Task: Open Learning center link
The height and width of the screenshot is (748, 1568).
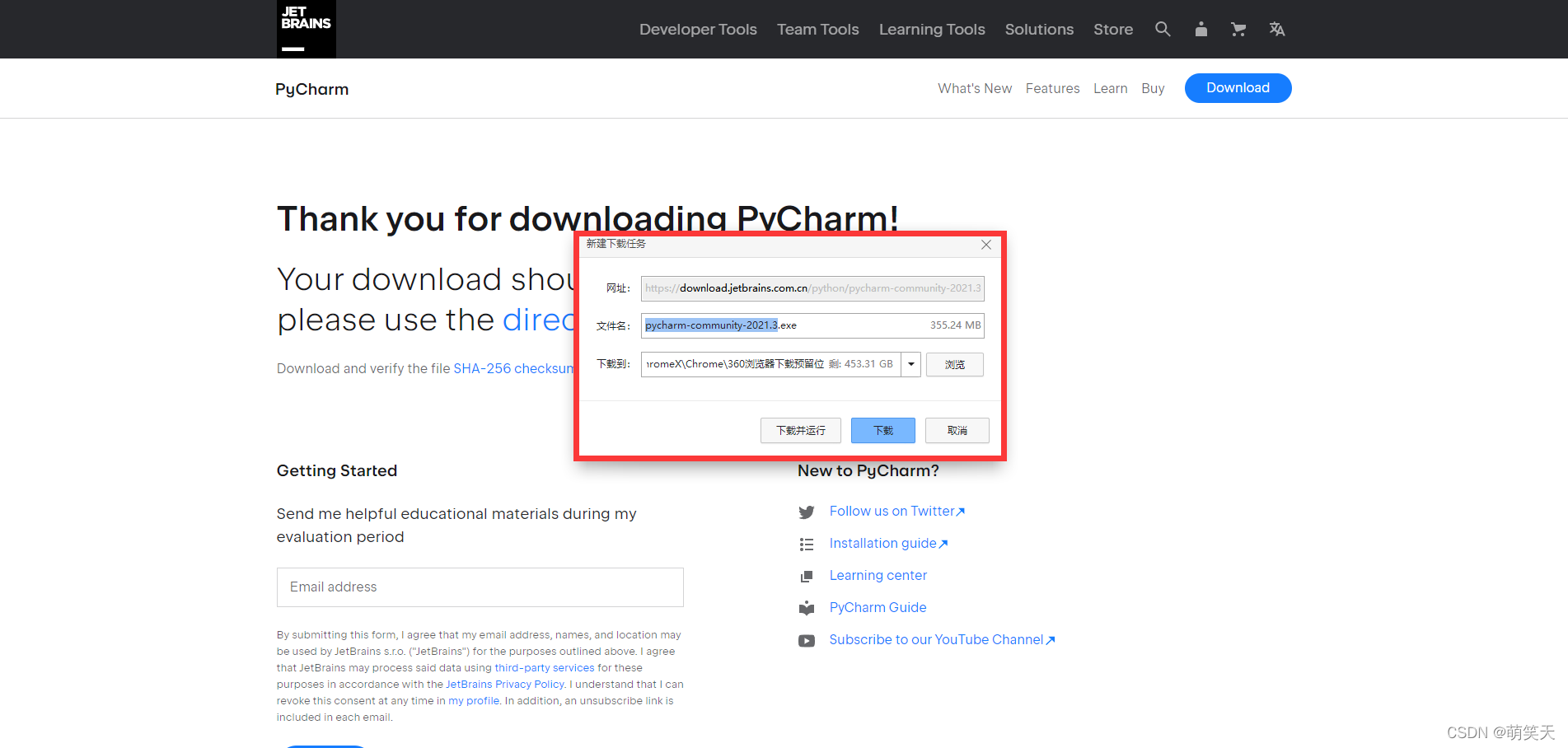Action: tap(878, 575)
